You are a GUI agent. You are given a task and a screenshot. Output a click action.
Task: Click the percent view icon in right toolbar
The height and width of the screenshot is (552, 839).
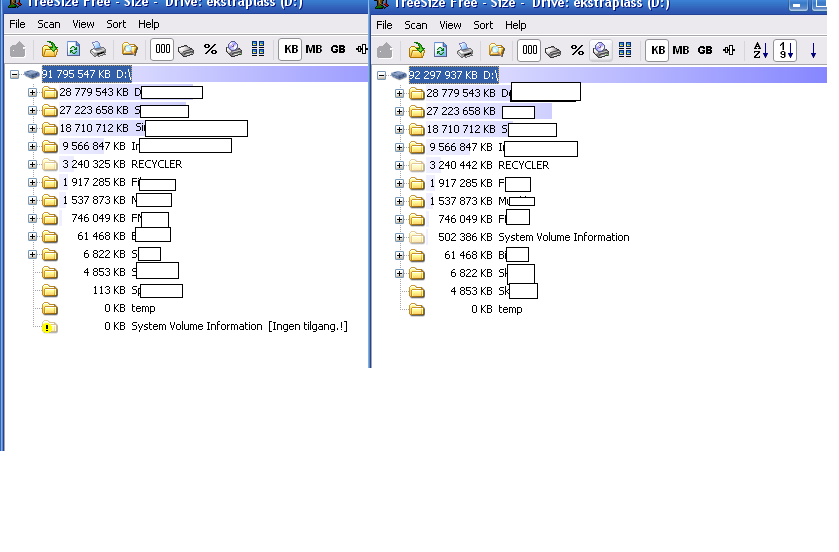pyautogui.click(x=577, y=50)
